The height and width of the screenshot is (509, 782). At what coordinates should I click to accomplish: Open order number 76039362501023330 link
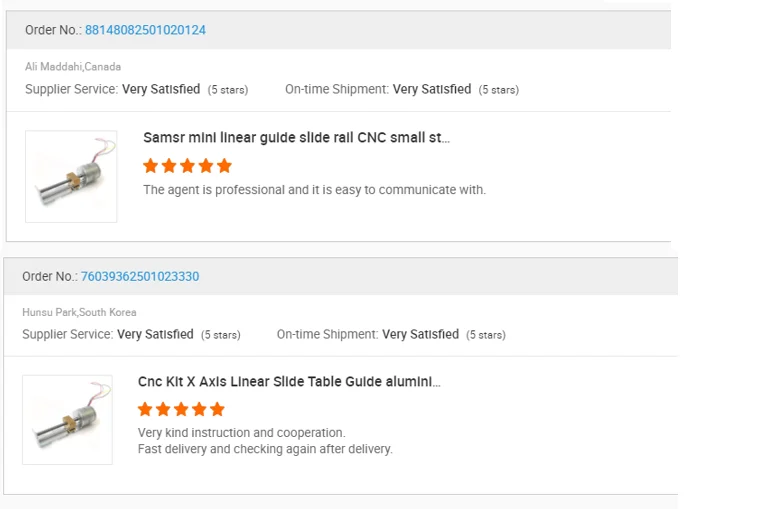pyautogui.click(x=140, y=276)
